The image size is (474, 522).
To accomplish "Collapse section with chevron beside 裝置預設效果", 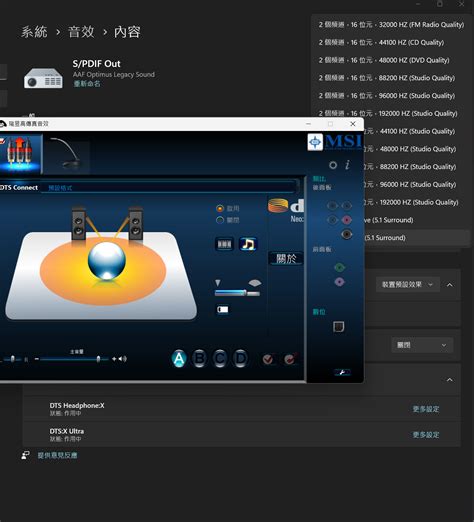I will click(450, 285).
